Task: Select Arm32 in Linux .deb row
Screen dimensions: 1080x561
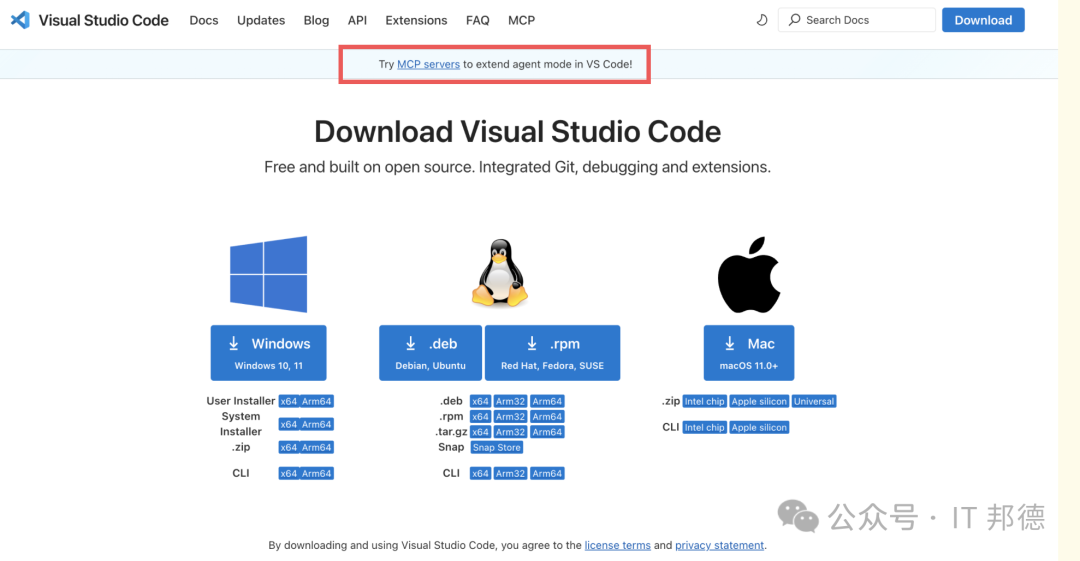Action: click(x=510, y=401)
